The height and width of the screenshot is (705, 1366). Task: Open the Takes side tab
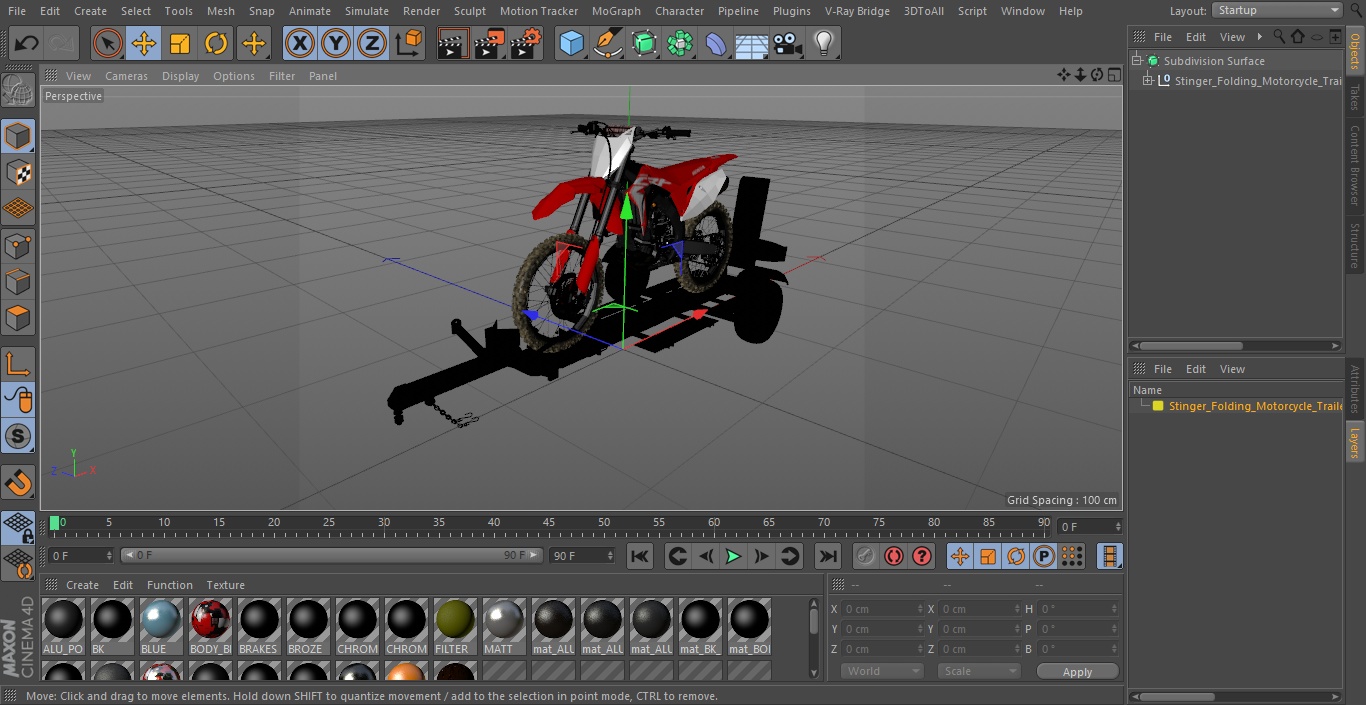coord(1355,98)
